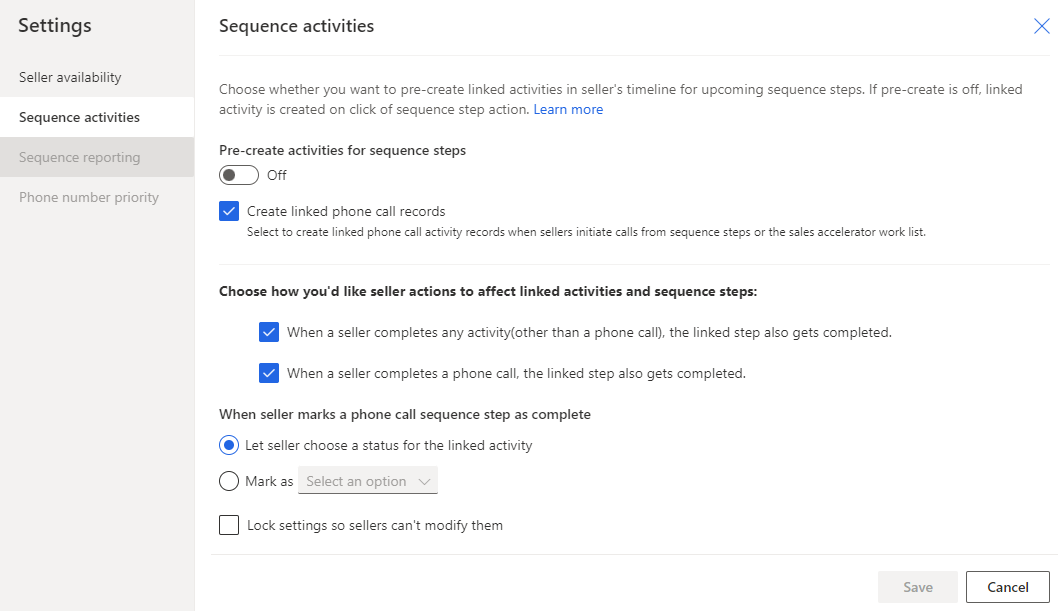Save the sequence activities settings
This screenshot has width=1061, height=611.
point(917,587)
